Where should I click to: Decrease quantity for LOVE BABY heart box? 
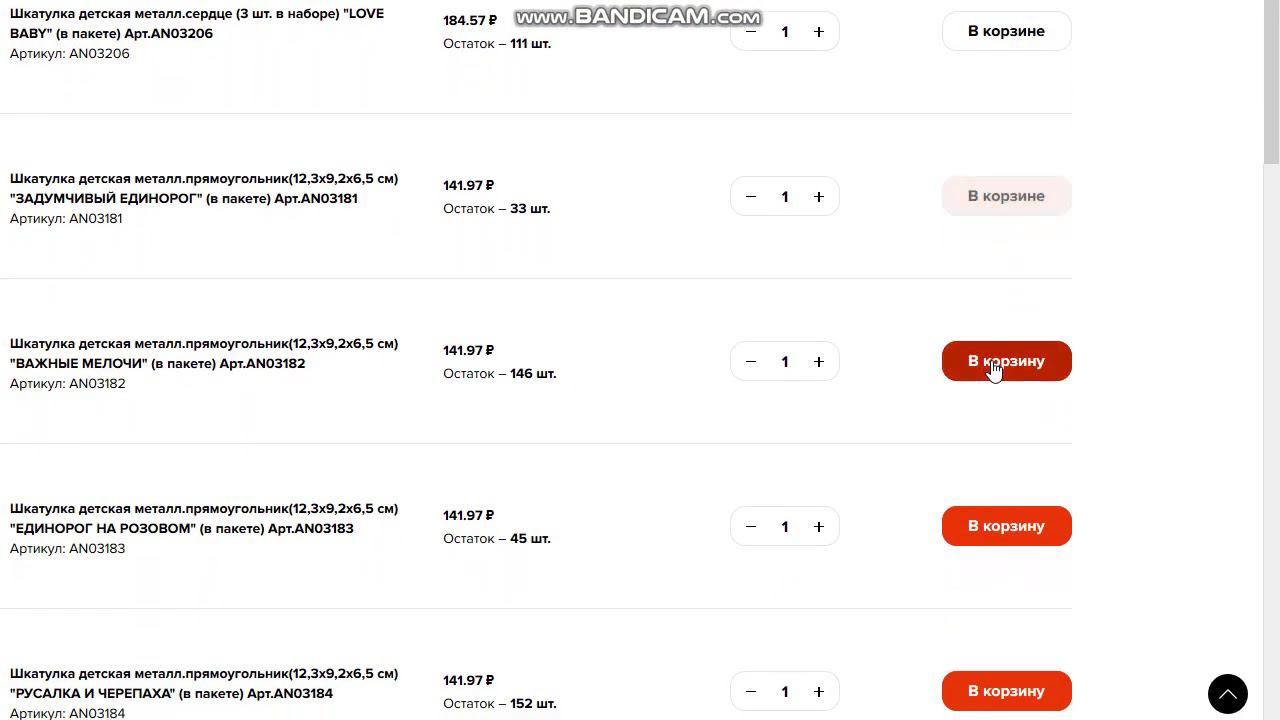point(751,32)
